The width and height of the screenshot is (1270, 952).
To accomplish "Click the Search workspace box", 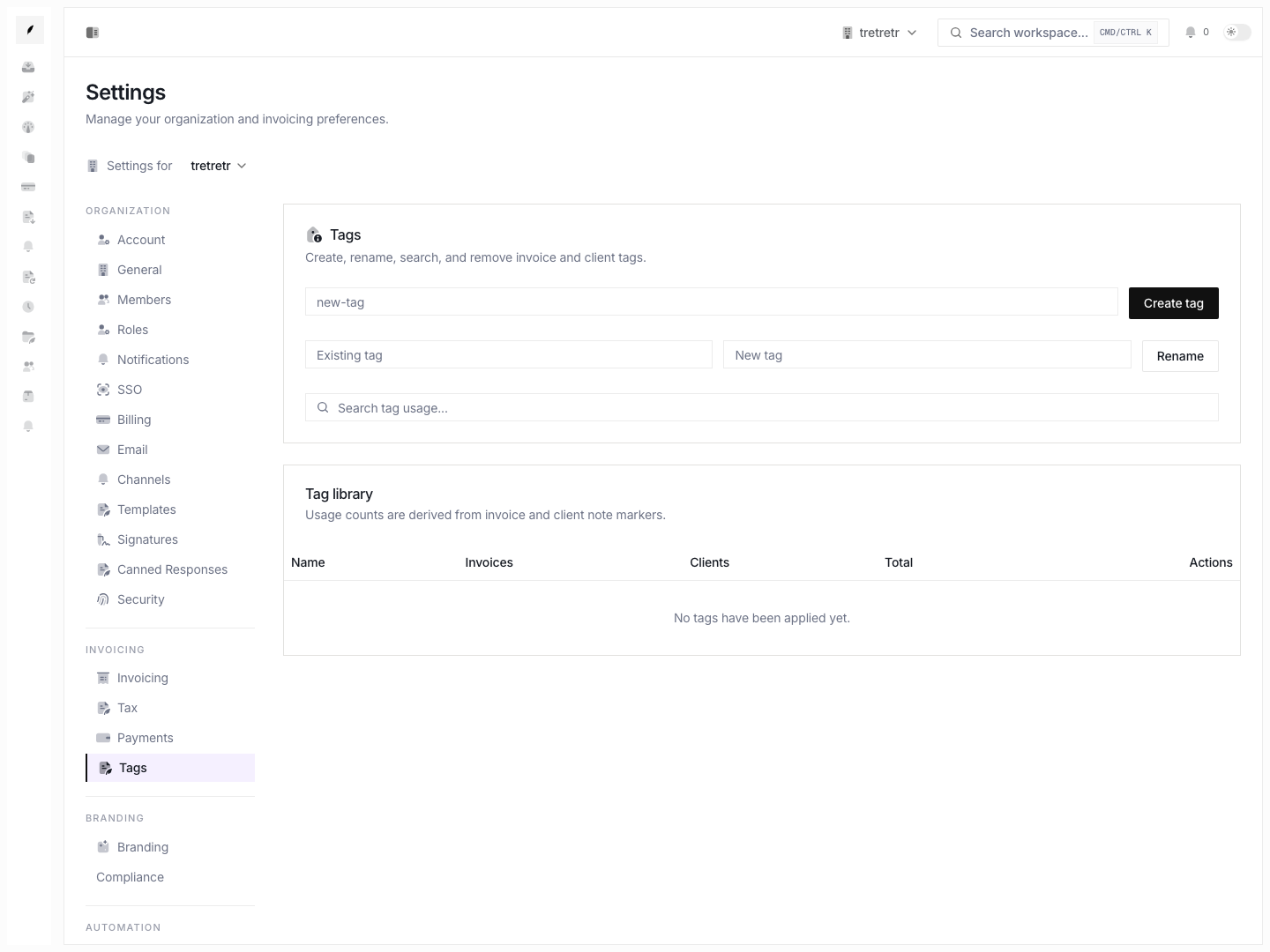I will click(1053, 33).
